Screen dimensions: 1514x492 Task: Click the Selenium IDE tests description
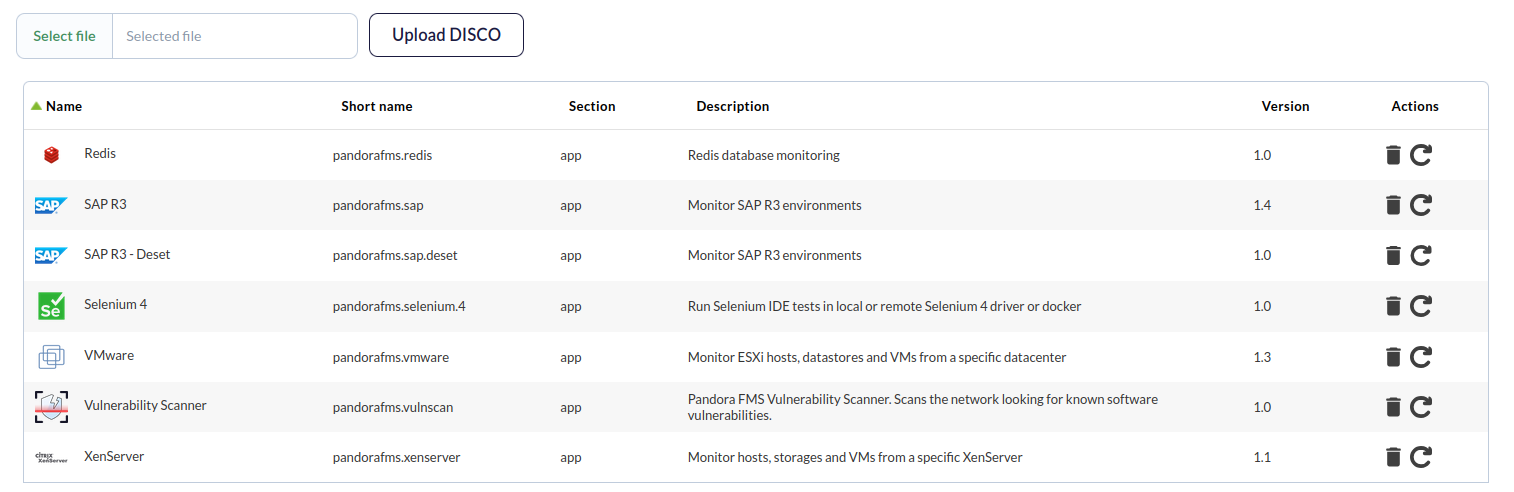[885, 307]
